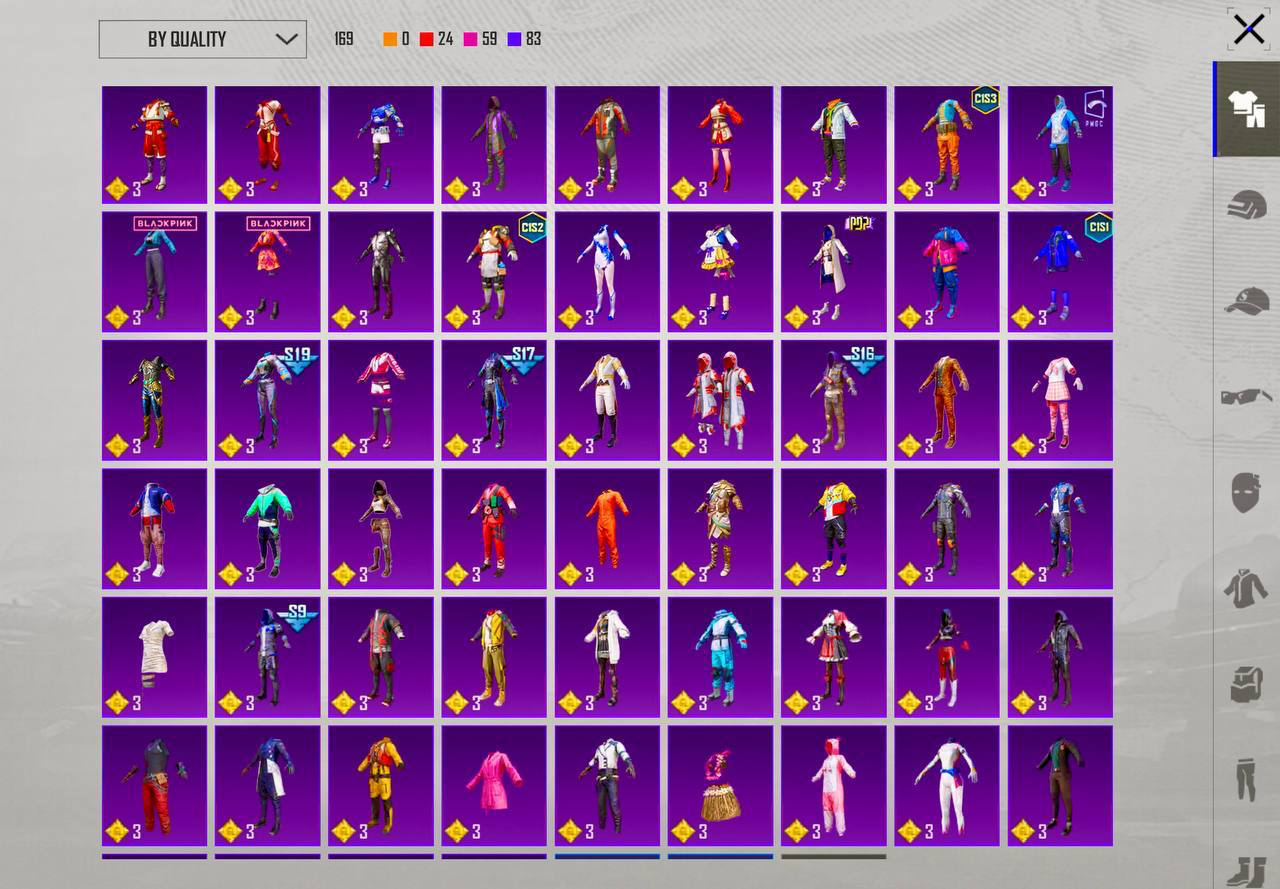This screenshot has width=1280, height=889.
Task: Select the S16 season outfit
Action: tap(834, 400)
